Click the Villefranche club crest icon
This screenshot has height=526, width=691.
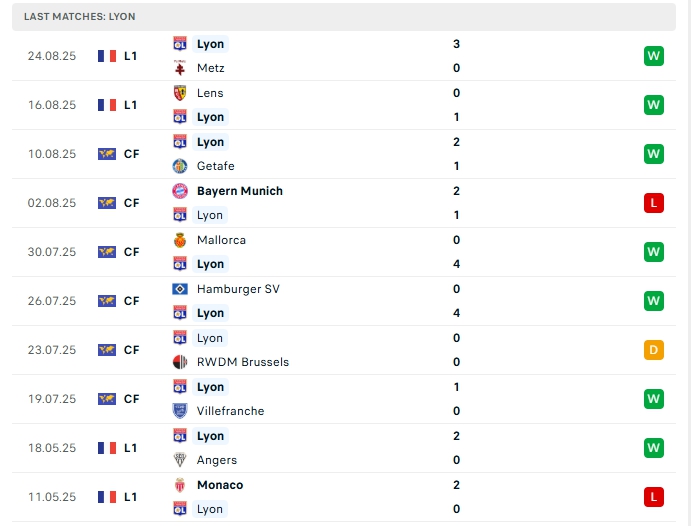pyautogui.click(x=180, y=411)
